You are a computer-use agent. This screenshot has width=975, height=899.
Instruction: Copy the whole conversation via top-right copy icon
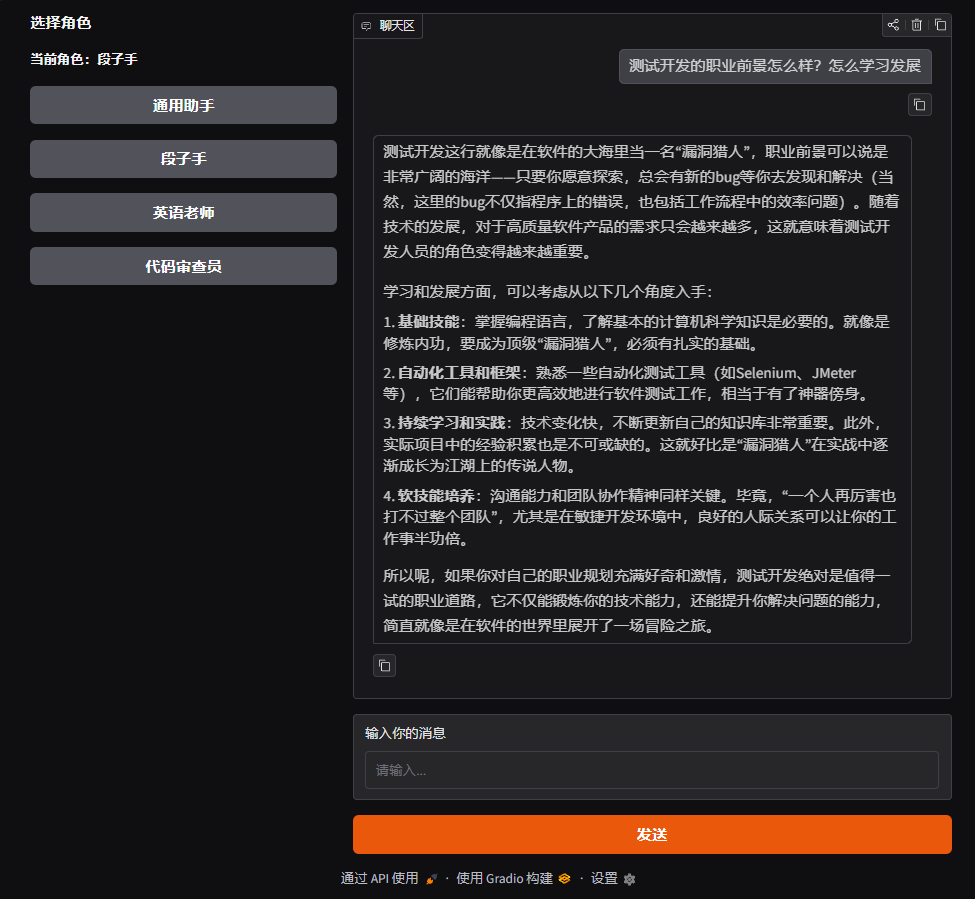[940, 25]
